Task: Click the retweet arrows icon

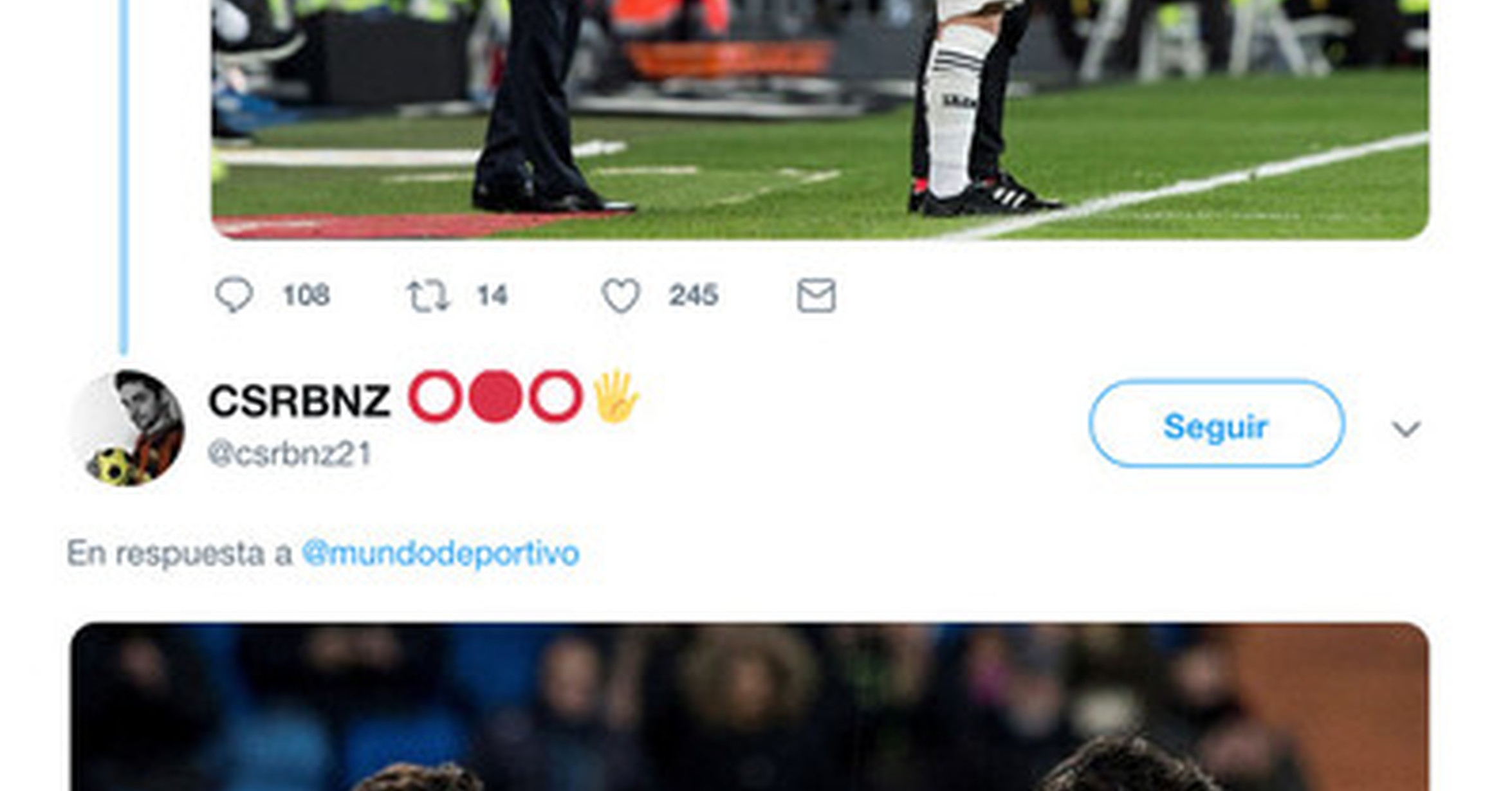Action: (428, 296)
